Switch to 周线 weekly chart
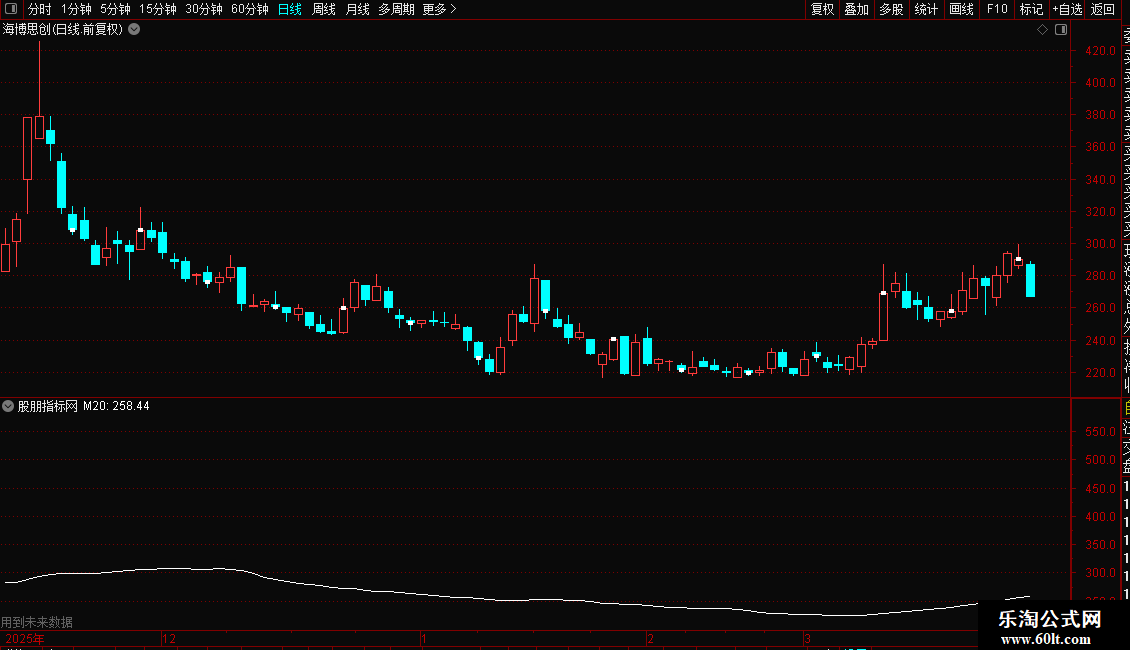1130x650 pixels. pos(324,9)
